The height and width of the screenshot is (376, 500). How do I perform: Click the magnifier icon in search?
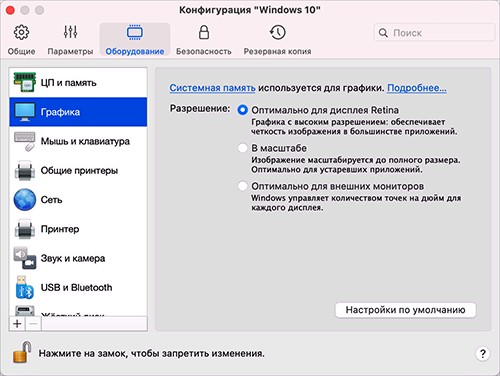point(383,33)
